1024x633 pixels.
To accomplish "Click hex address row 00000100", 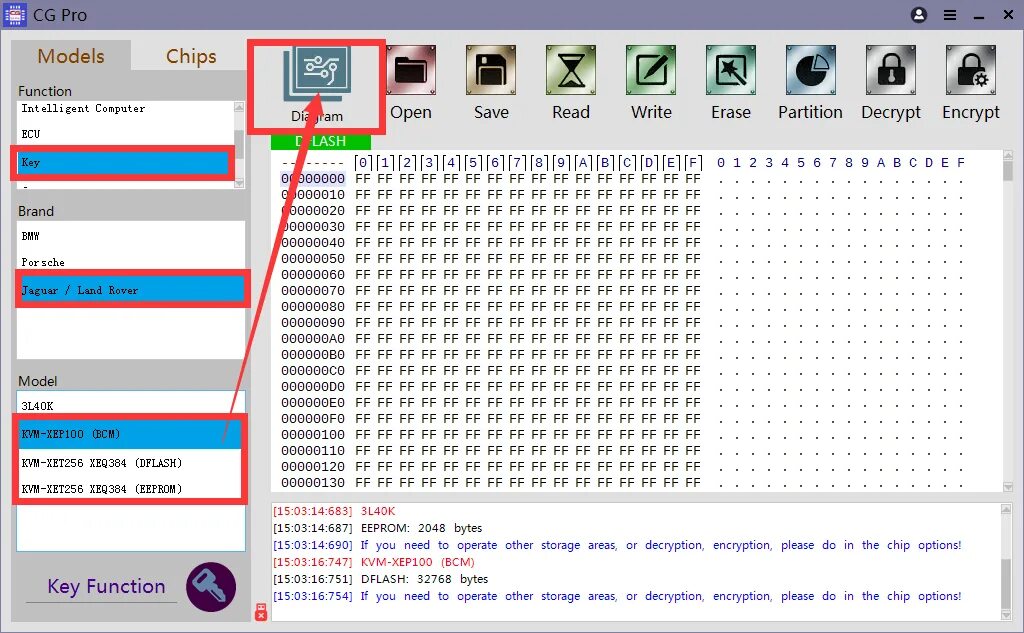I will tap(313, 434).
